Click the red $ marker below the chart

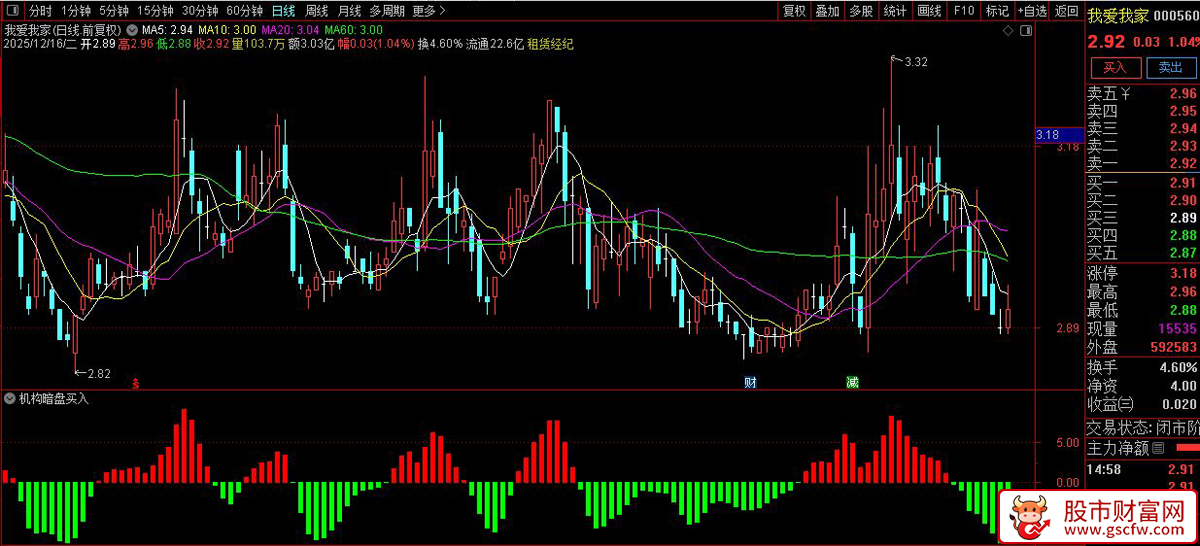(x=136, y=382)
